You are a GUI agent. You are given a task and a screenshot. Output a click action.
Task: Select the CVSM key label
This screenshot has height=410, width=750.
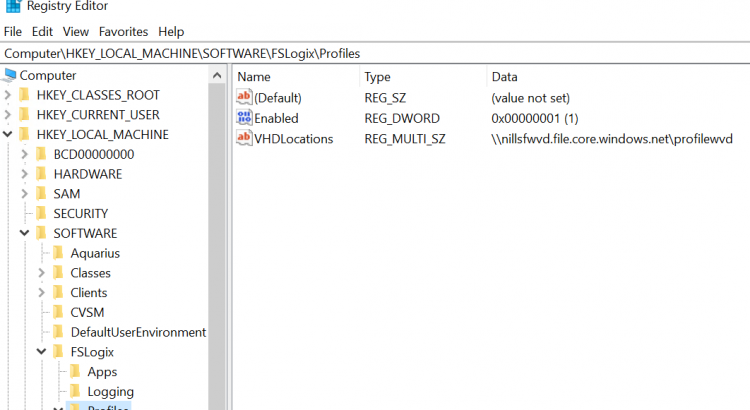tap(87, 312)
